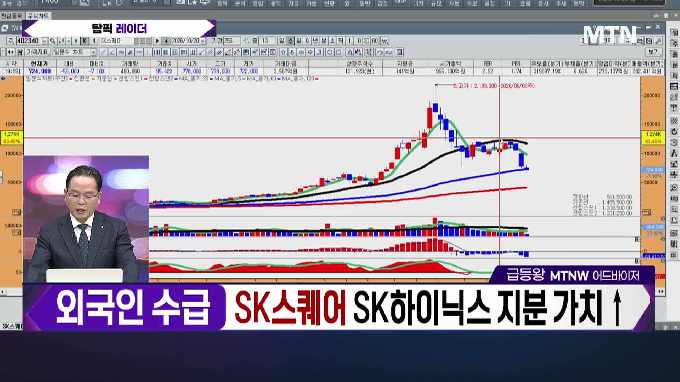Select the circle shape drawing tool
This screenshot has height=382, width=680.
(x=330, y=52)
